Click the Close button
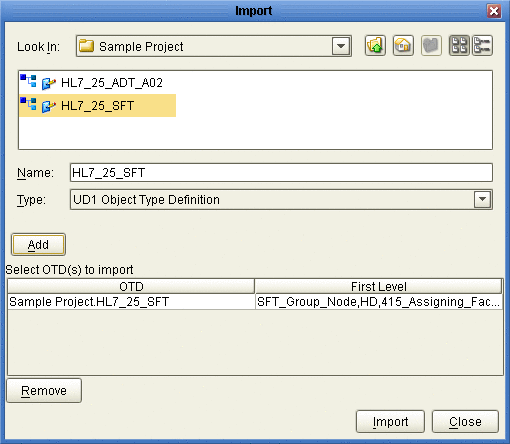Image resolution: width=510 pixels, height=444 pixels. 465,421
